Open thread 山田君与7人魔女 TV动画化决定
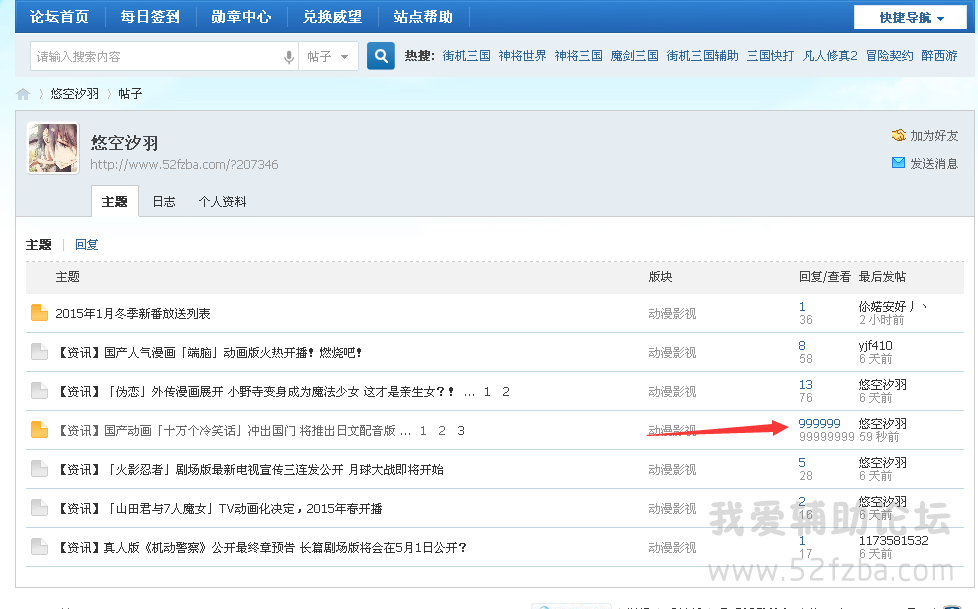 pyautogui.click(x=219, y=509)
